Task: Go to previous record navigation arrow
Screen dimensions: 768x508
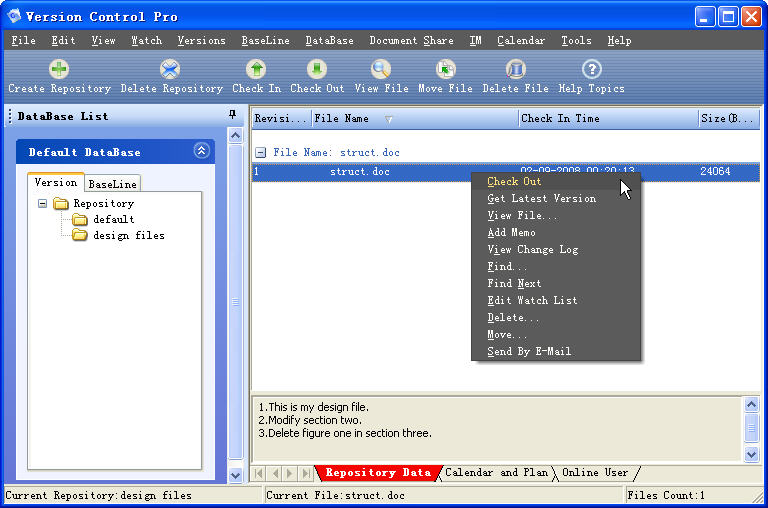Action: pyautogui.click(x=275, y=473)
